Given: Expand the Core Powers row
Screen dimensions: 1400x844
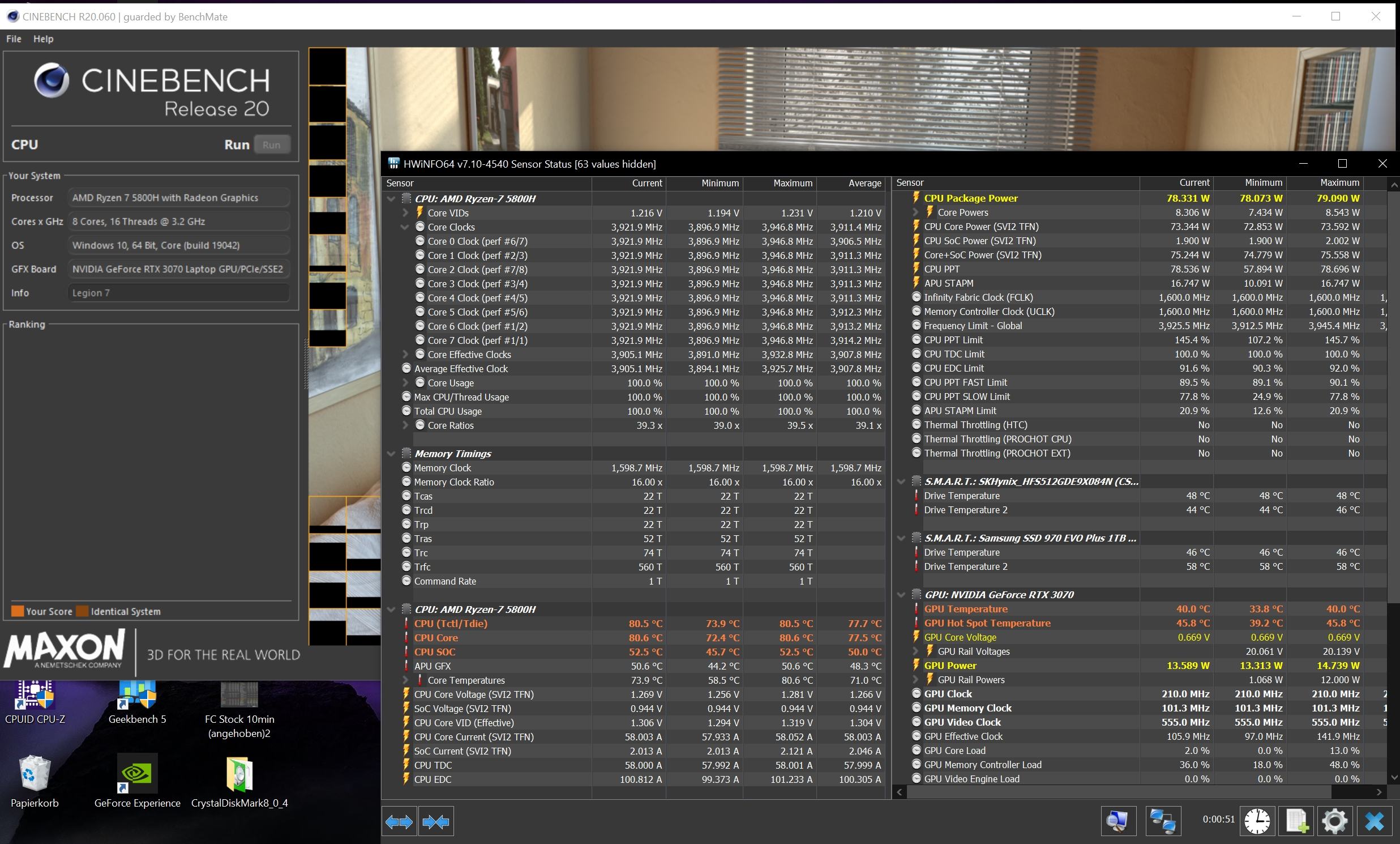Looking at the screenshot, I should [x=915, y=212].
